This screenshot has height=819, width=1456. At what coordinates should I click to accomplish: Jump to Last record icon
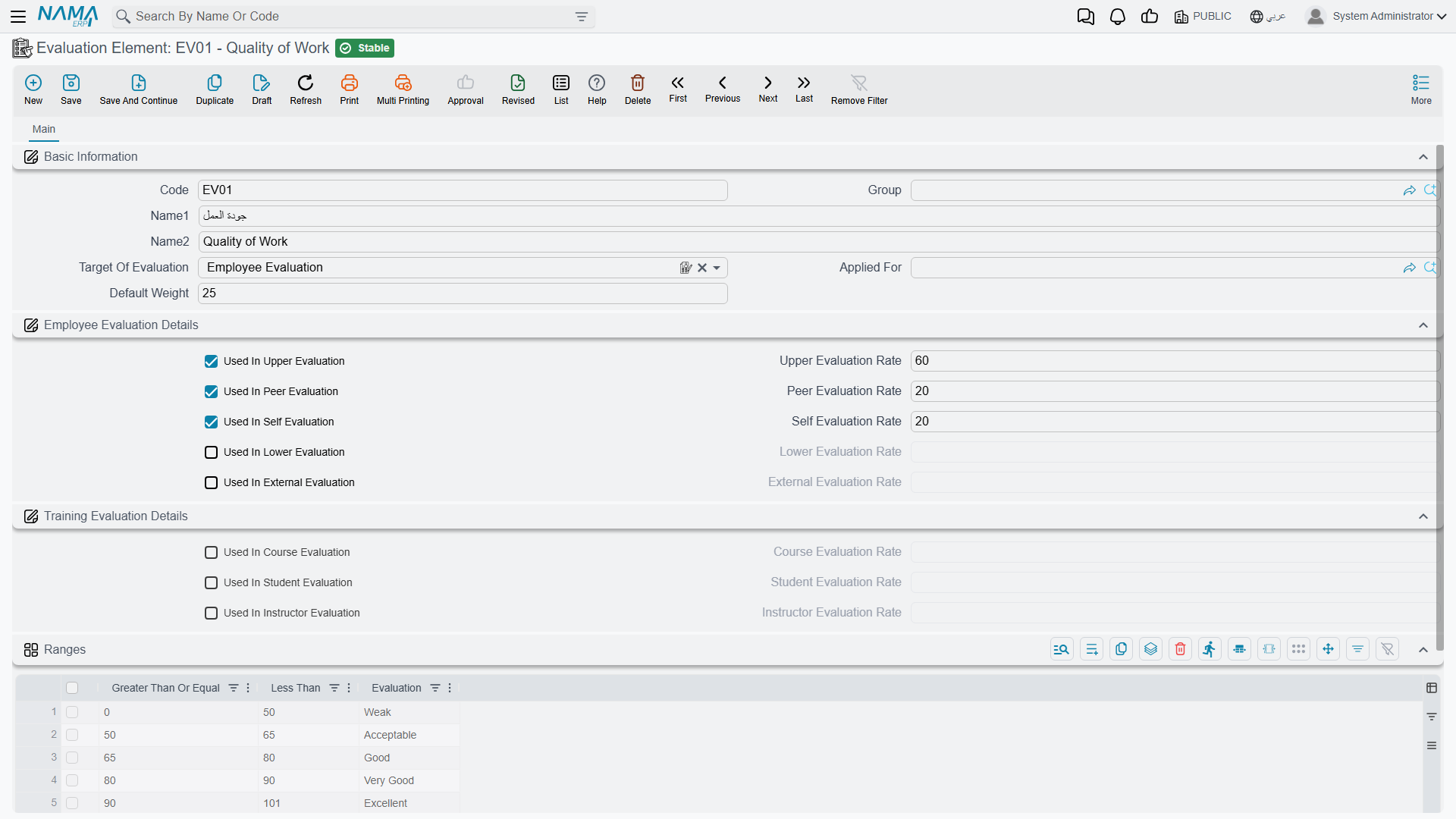804,83
